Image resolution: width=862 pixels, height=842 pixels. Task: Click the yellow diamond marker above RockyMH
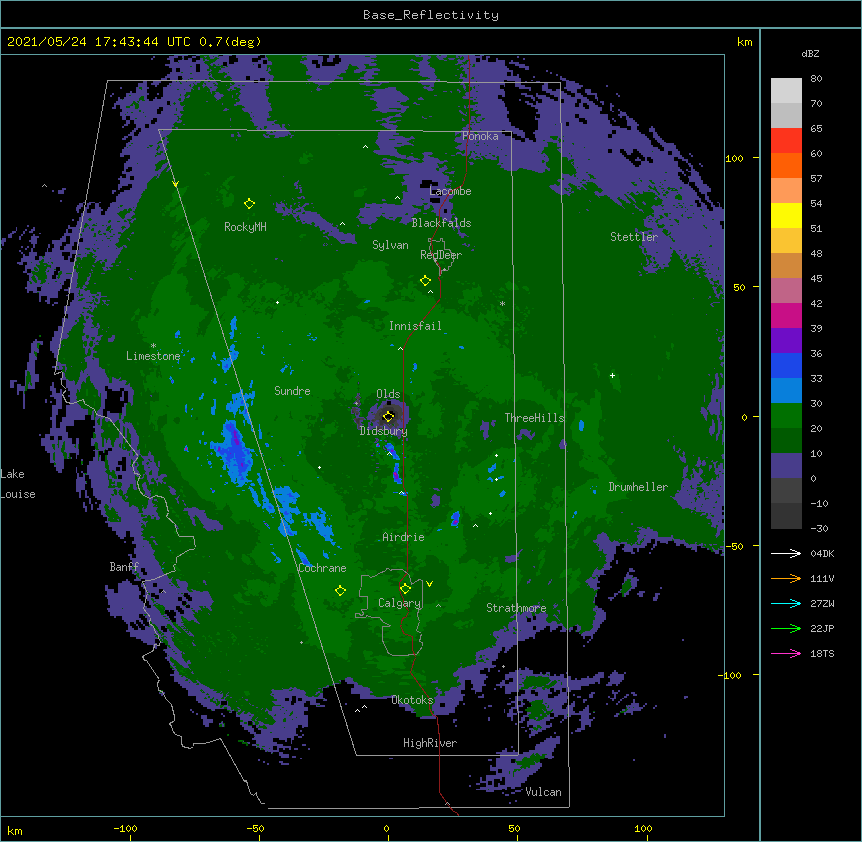[249, 204]
